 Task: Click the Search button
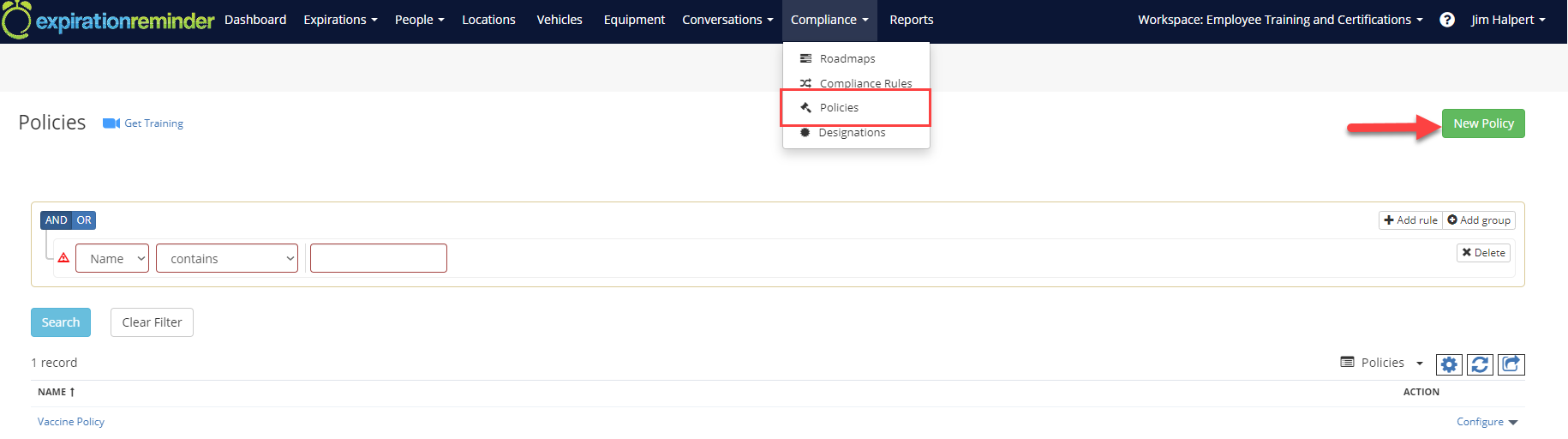tap(61, 322)
